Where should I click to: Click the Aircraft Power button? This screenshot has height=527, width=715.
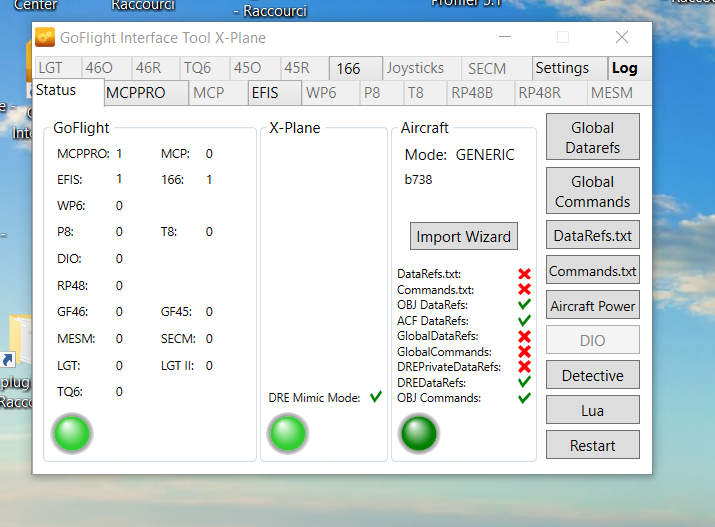coord(593,305)
